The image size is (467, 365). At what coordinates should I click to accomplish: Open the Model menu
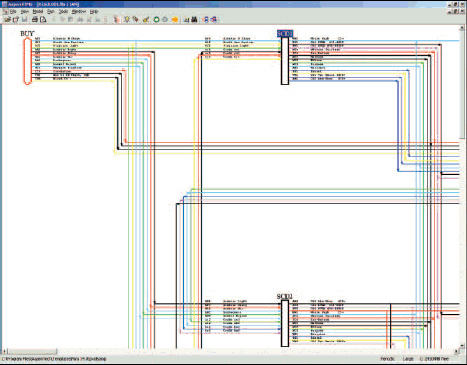point(38,11)
